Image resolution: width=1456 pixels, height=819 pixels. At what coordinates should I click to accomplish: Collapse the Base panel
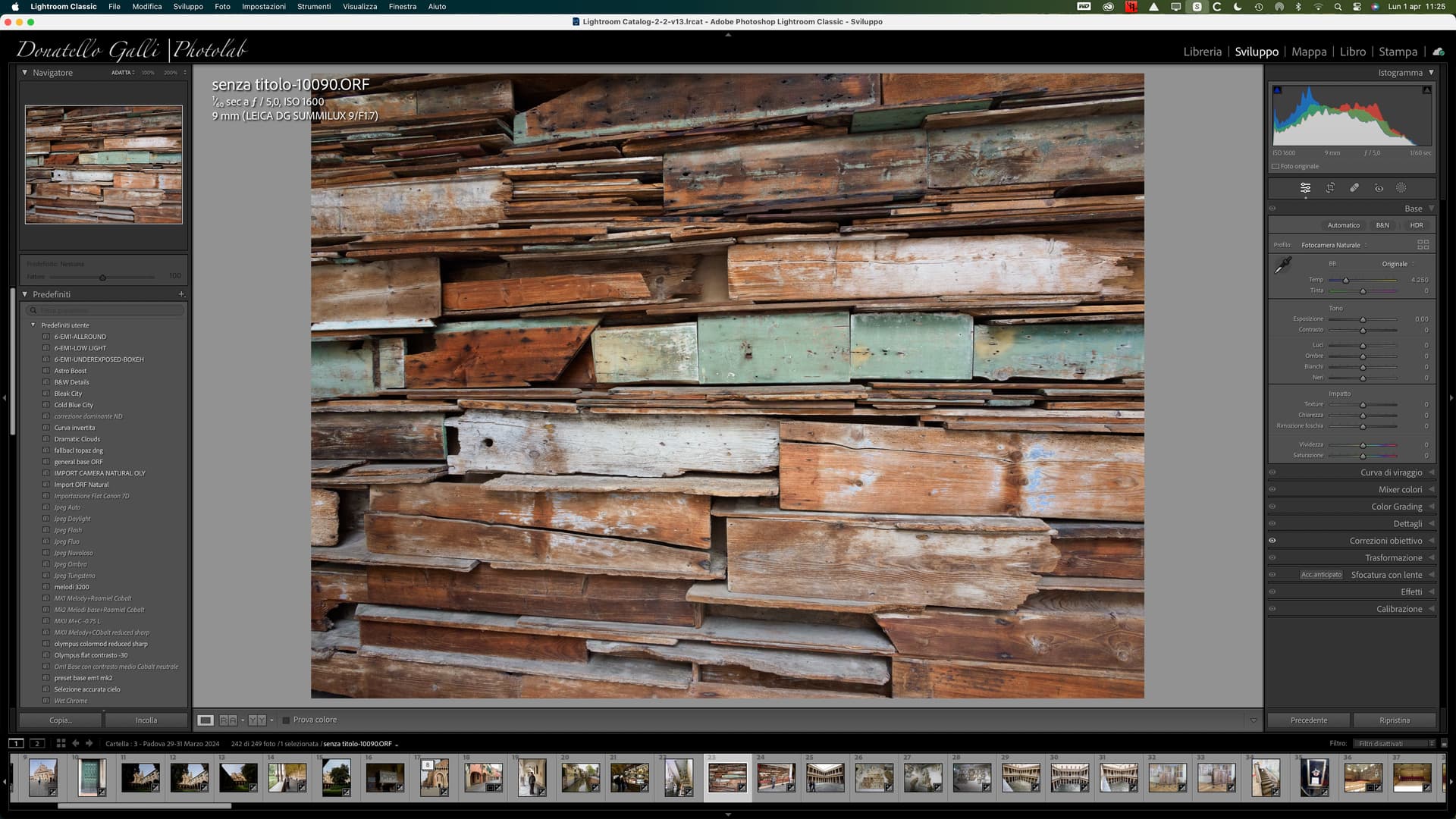pyautogui.click(x=1432, y=208)
